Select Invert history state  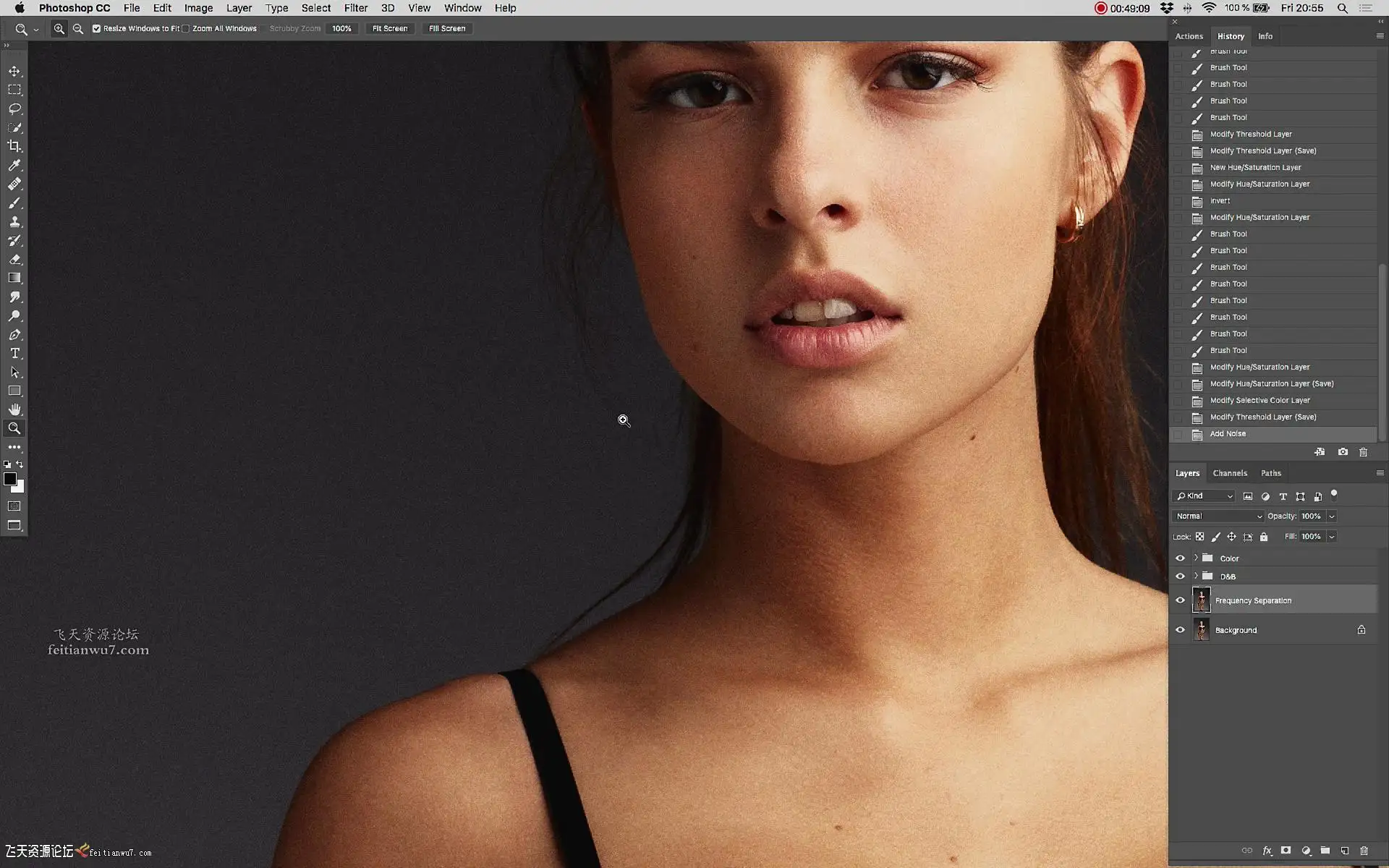[1273, 201]
